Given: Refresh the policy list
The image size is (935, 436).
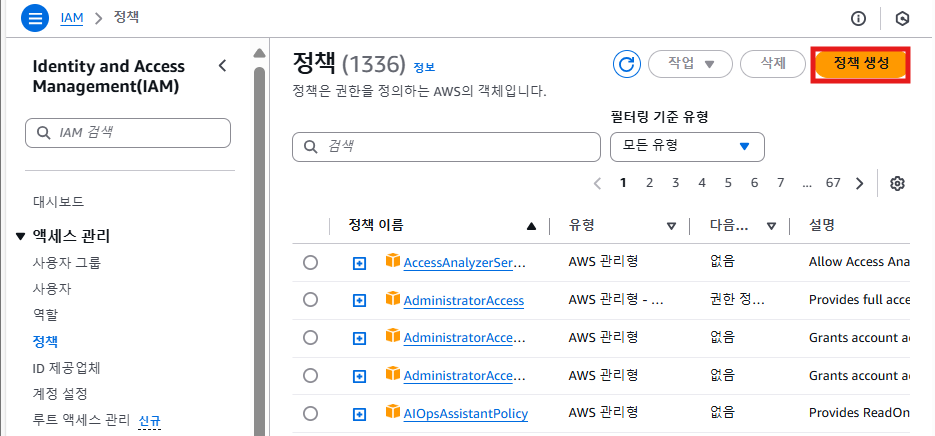Looking at the screenshot, I should (x=627, y=64).
